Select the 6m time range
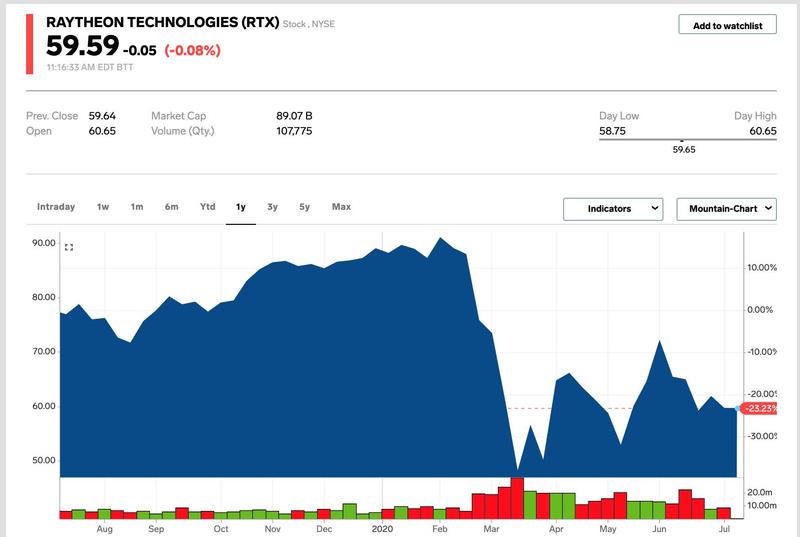Image resolution: width=800 pixels, height=537 pixels. point(171,207)
